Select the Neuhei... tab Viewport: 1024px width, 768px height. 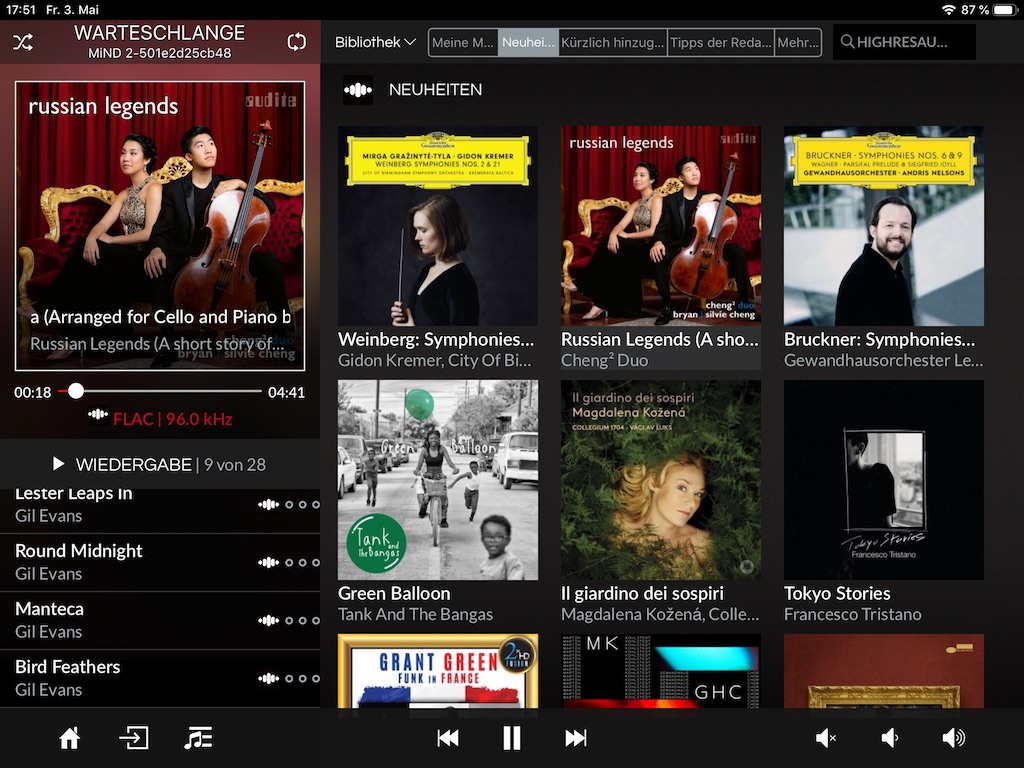[528, 42]
